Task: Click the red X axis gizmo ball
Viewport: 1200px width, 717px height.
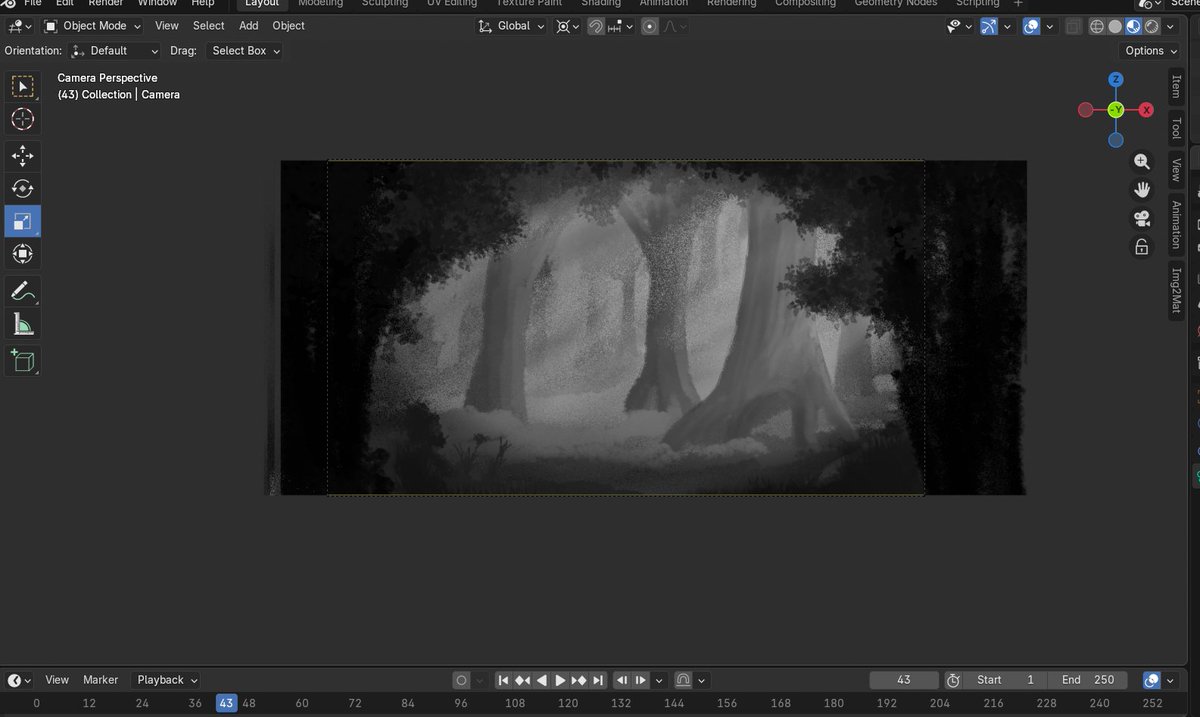Action: pos(1146,110)
